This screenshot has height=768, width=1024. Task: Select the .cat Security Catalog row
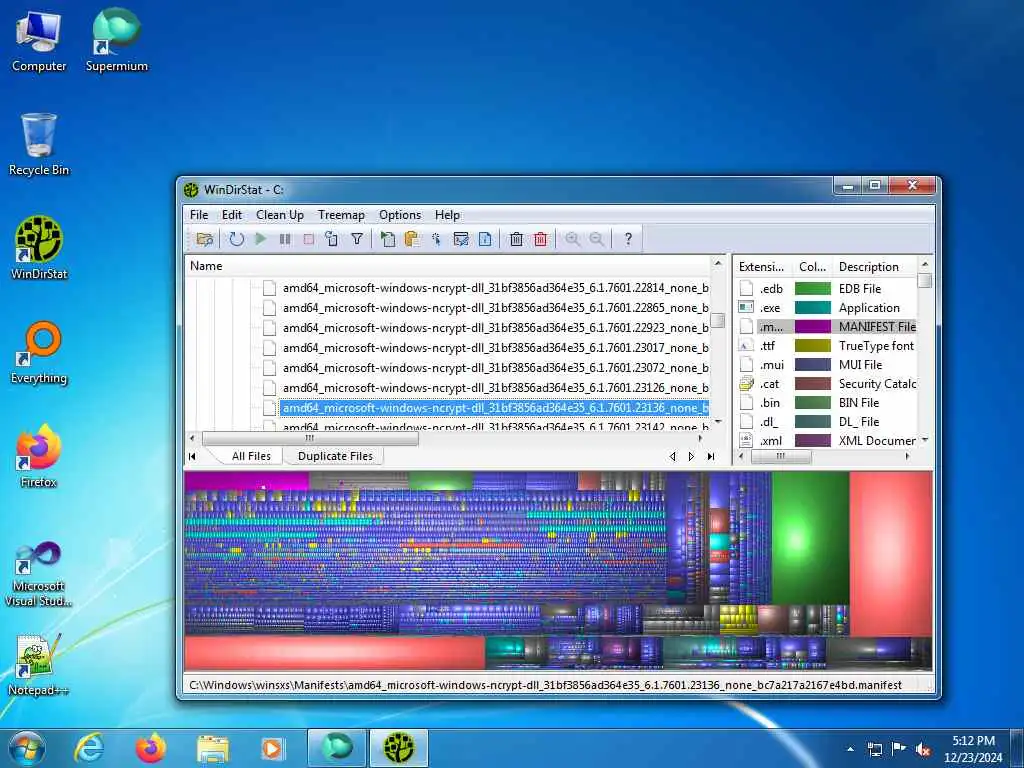coord(827,383)
